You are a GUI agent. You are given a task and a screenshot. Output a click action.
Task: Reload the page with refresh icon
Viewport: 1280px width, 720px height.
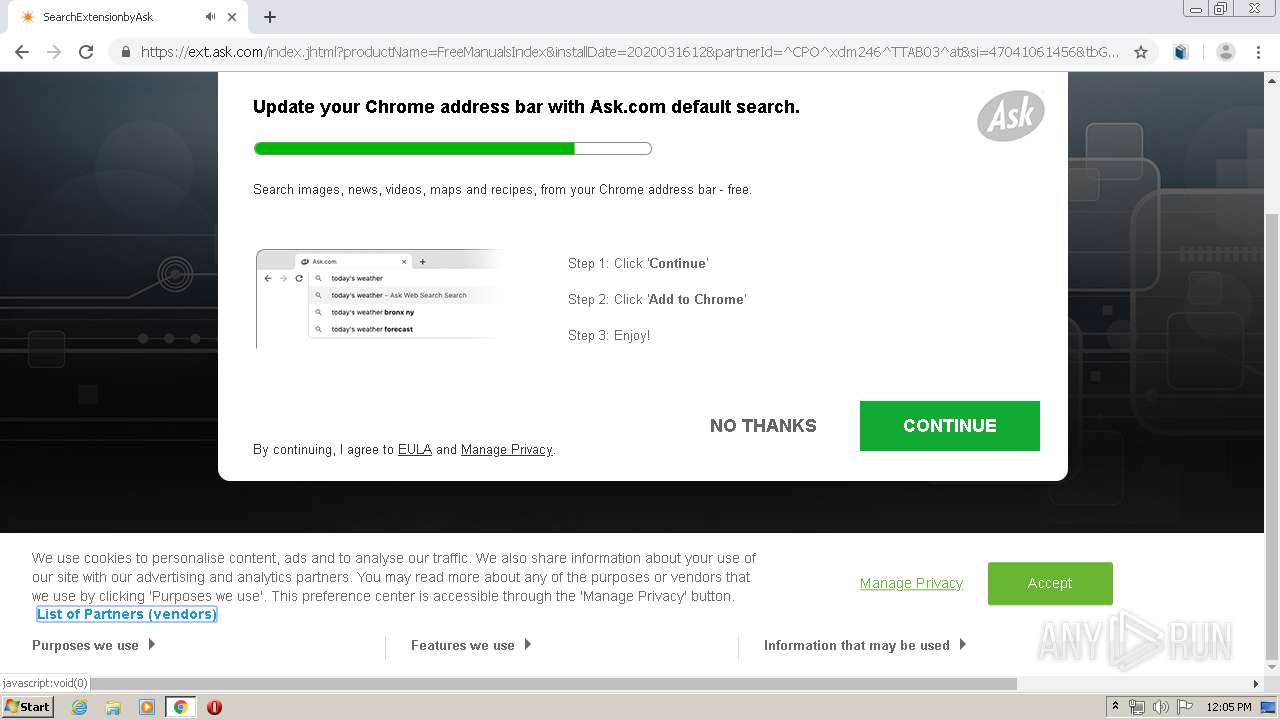click(86, 52)
